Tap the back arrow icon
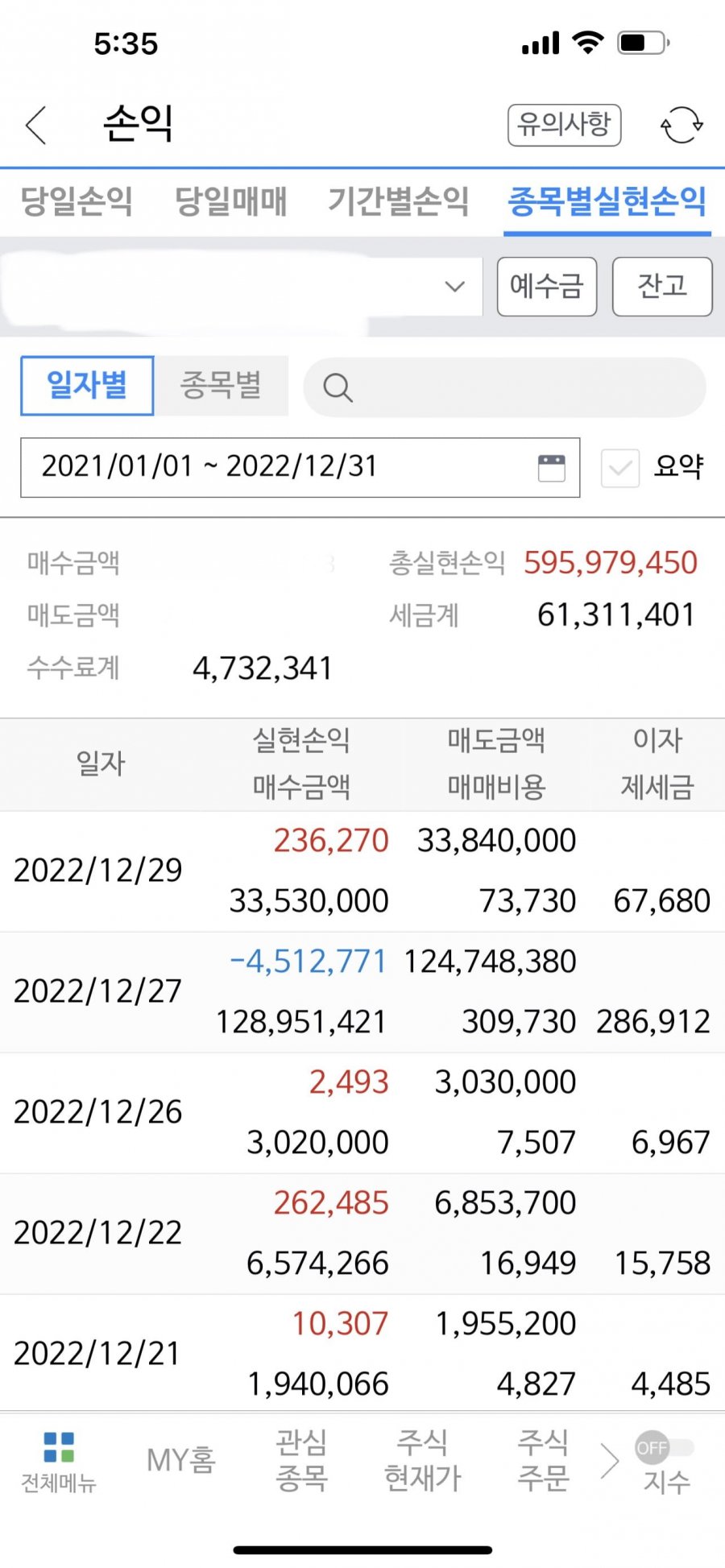Screen dimensions: 725x1568 point(36,125)
